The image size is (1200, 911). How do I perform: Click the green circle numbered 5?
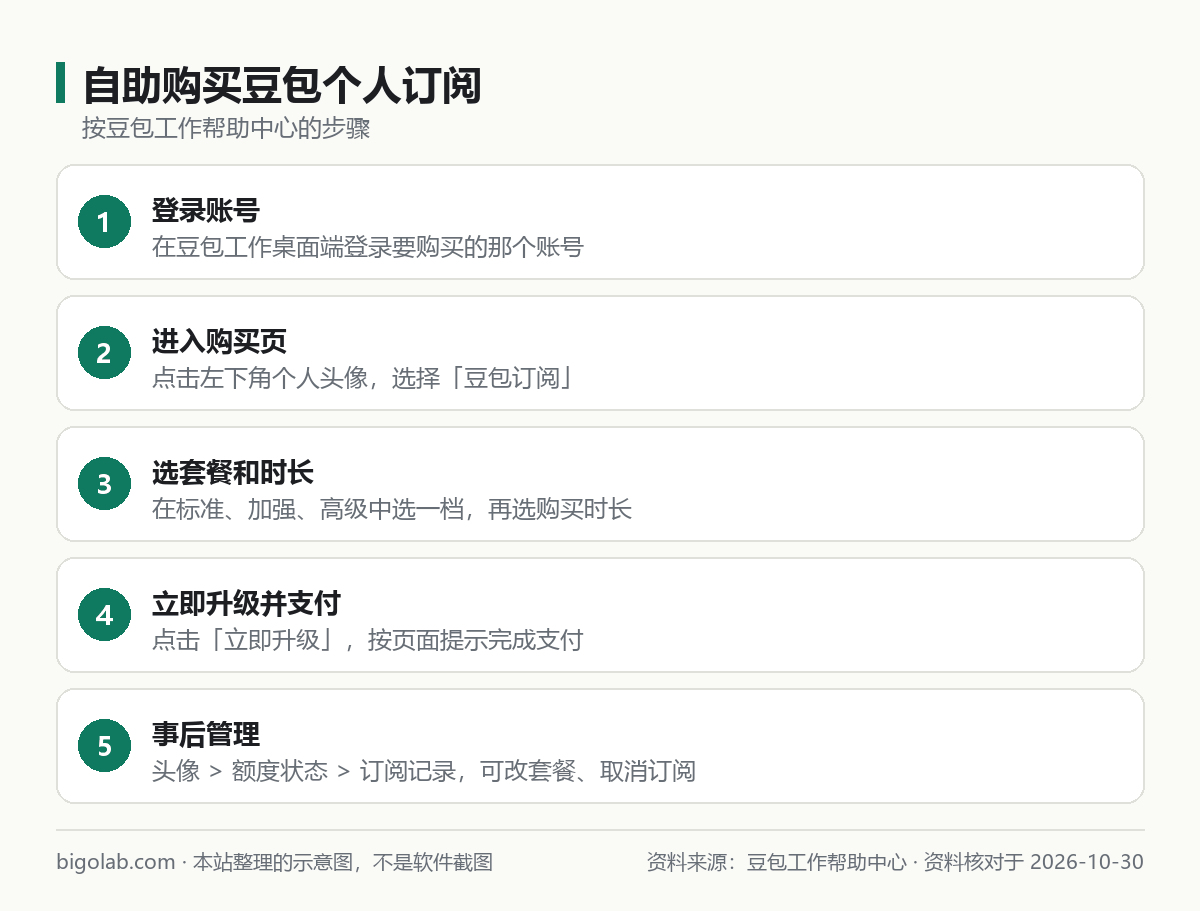click(x=104, y=746)
